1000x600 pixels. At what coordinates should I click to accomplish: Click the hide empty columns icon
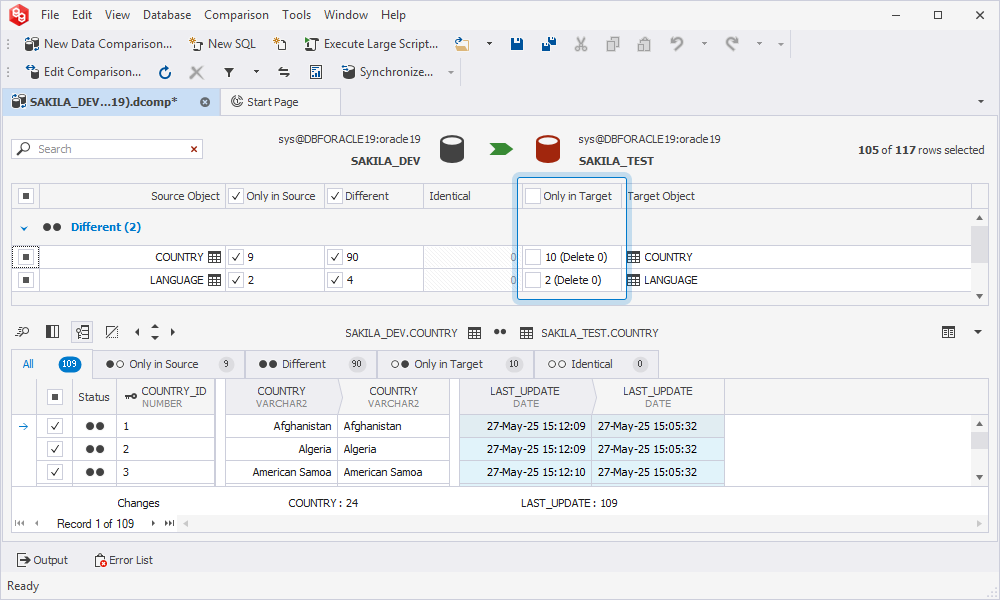click(x=112, y=332)
